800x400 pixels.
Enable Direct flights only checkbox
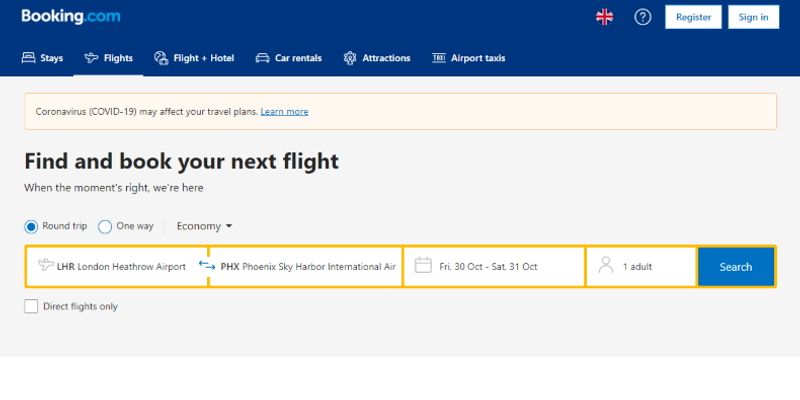coord(31,306)
